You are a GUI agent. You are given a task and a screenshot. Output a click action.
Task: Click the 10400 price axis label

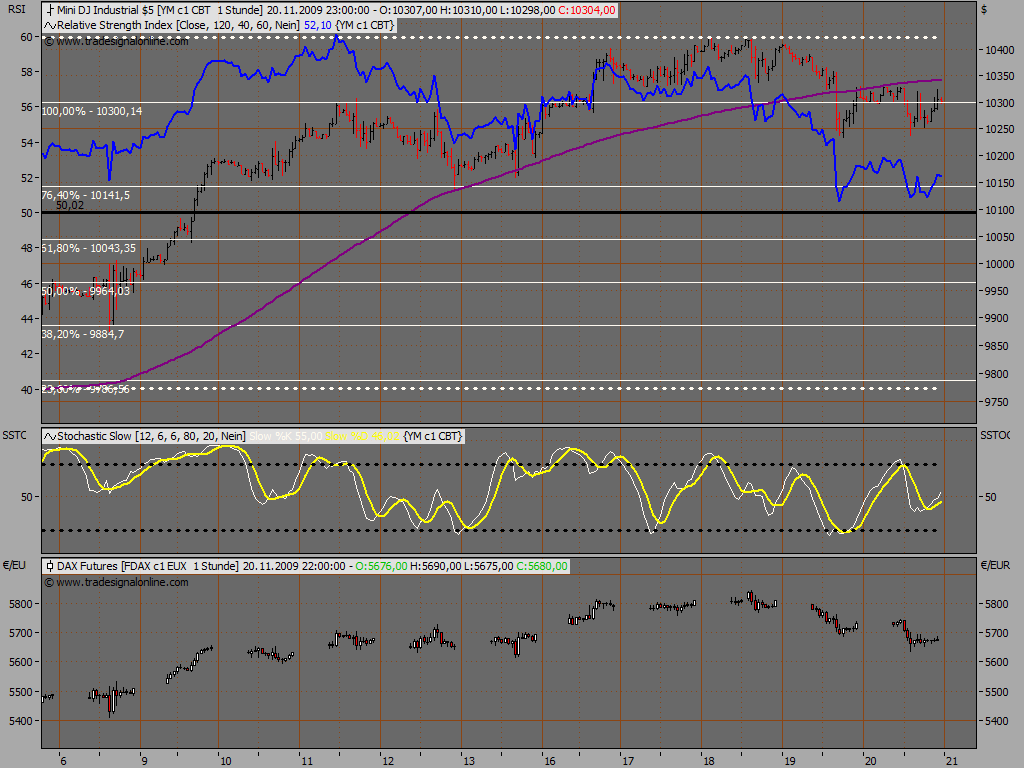[1000, 50]
